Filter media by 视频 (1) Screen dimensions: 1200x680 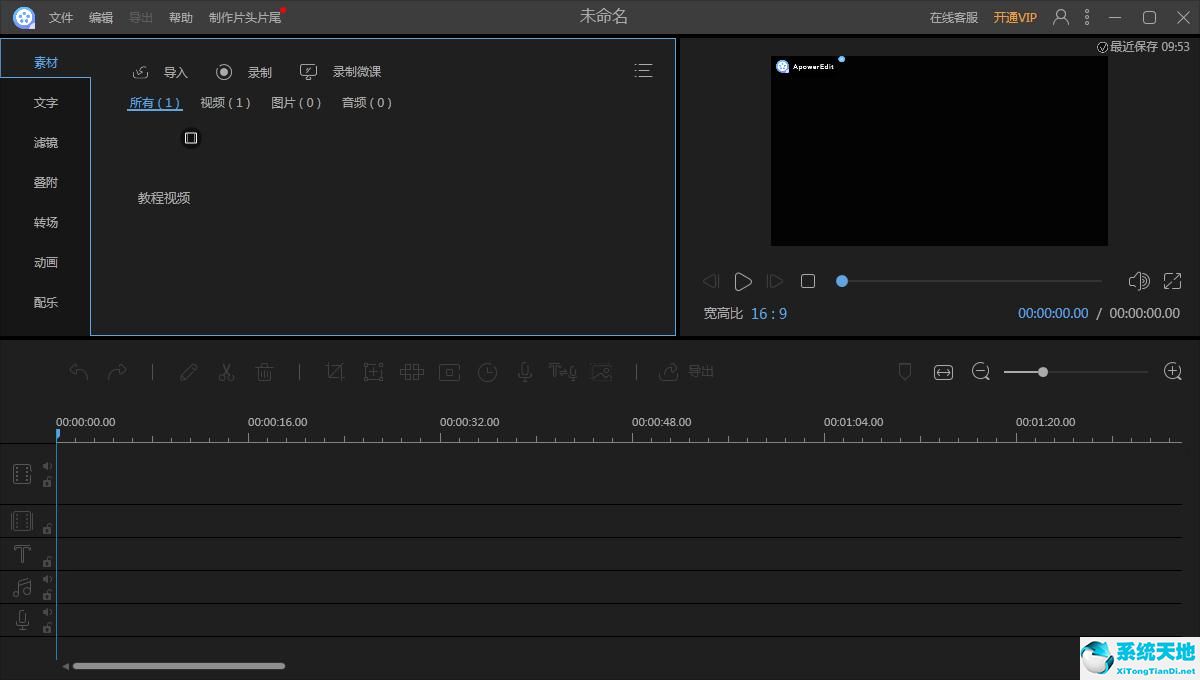click(x=226, y=103)
